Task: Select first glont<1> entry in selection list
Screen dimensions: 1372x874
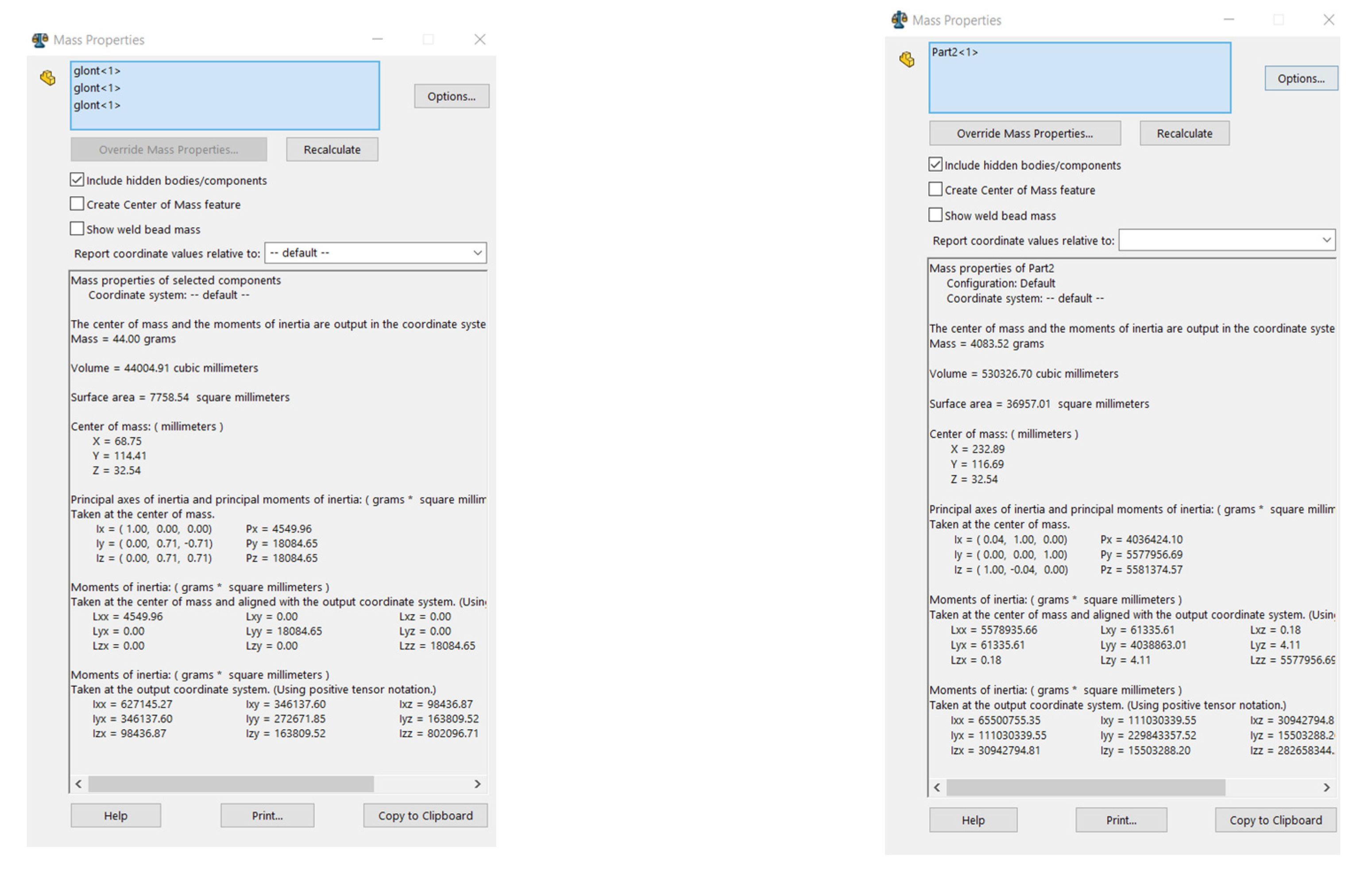Action: point(97,71)
